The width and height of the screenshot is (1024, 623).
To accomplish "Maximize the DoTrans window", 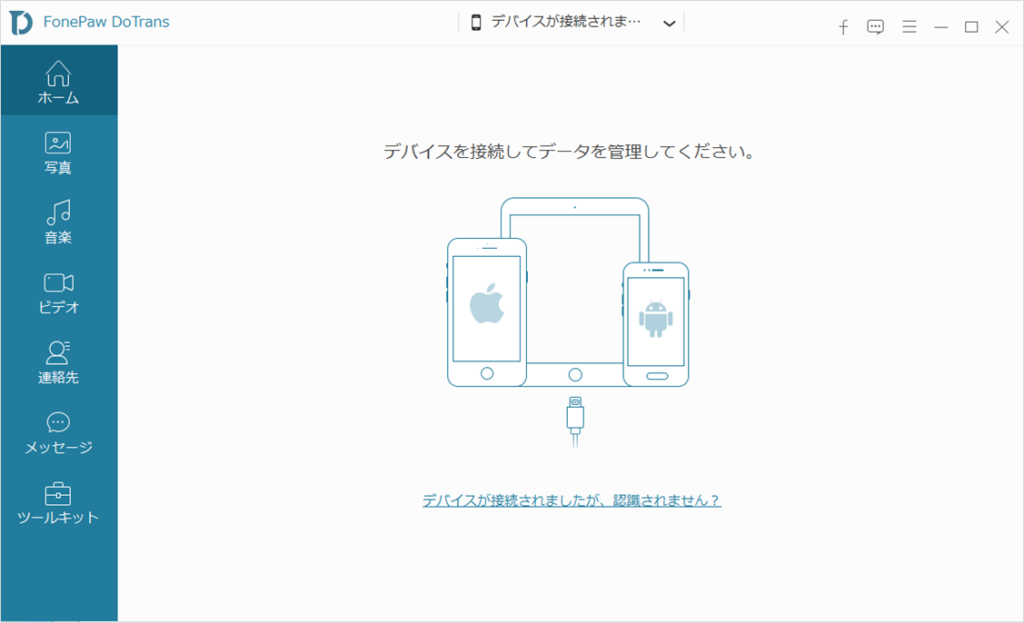I will tap(971, 27).
